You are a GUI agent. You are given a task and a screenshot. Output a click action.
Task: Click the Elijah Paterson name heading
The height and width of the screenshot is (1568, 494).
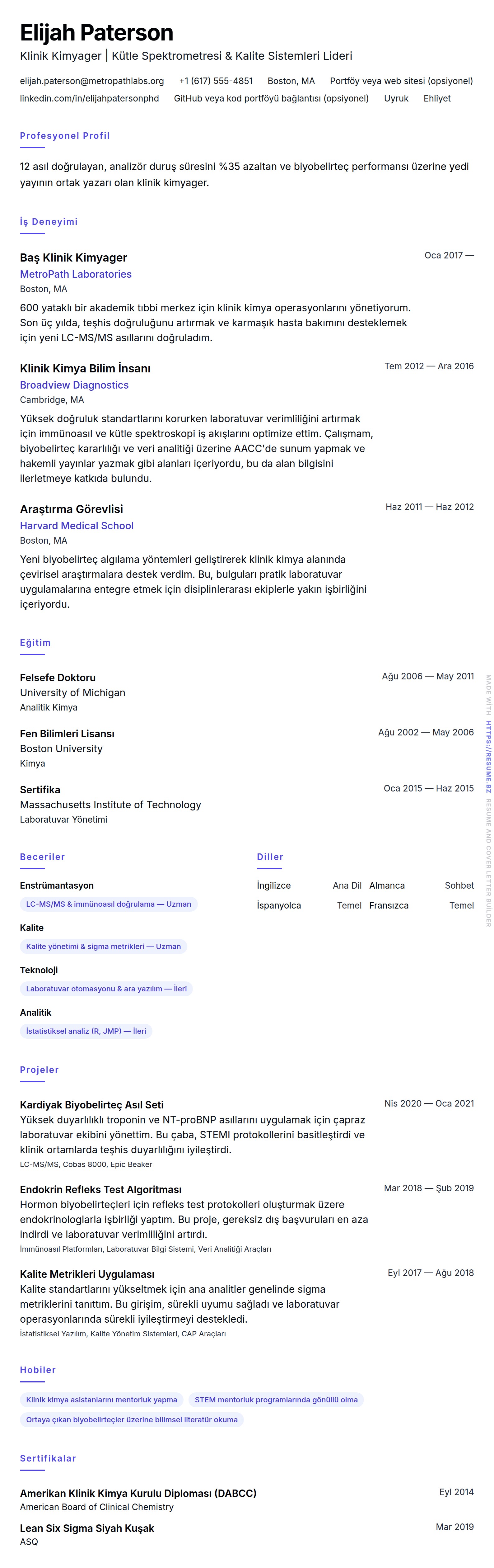97,33
